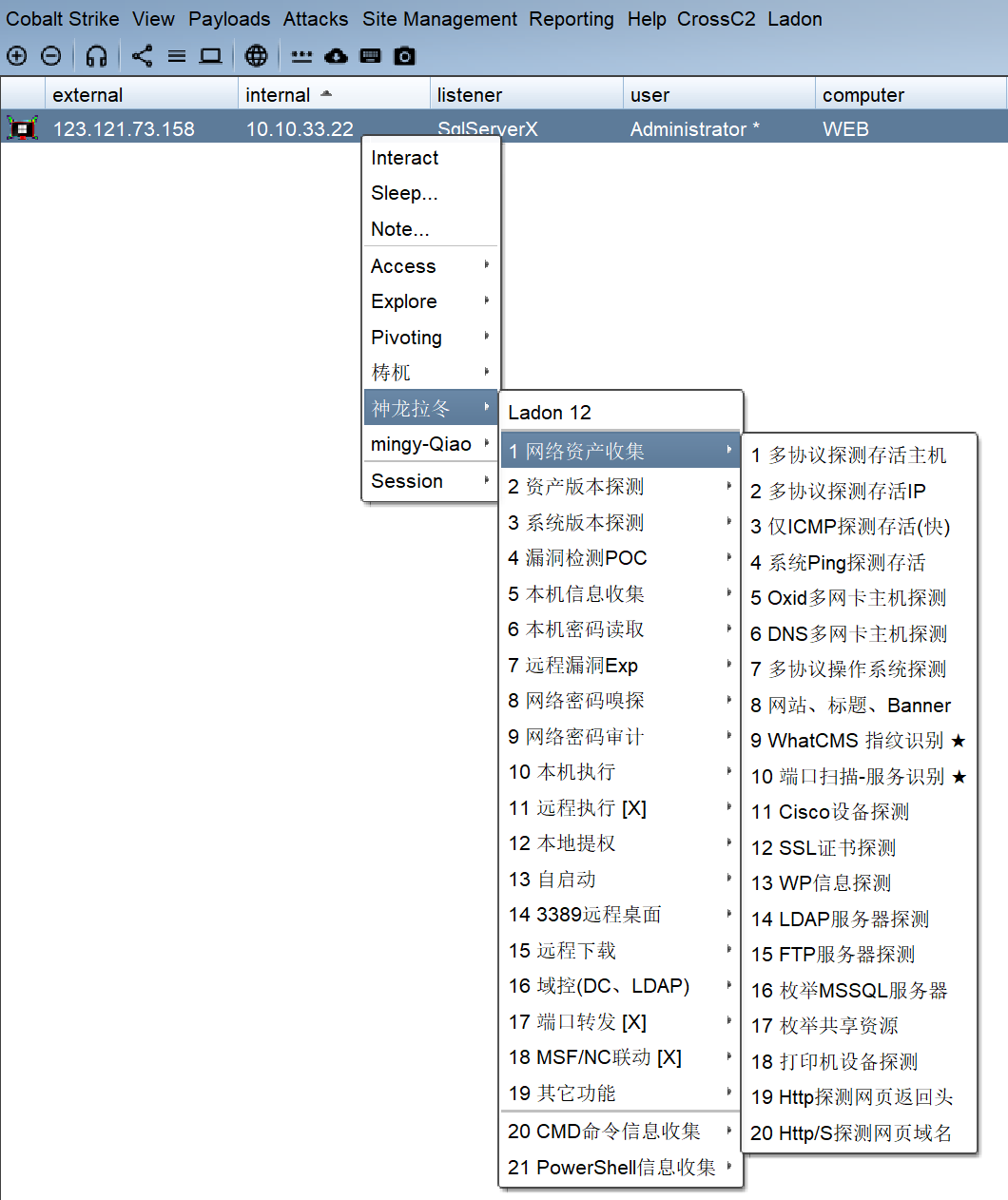Screen dimensions: 1008x1200
Task: Show targets via the laptop icon
Action: 211,56
